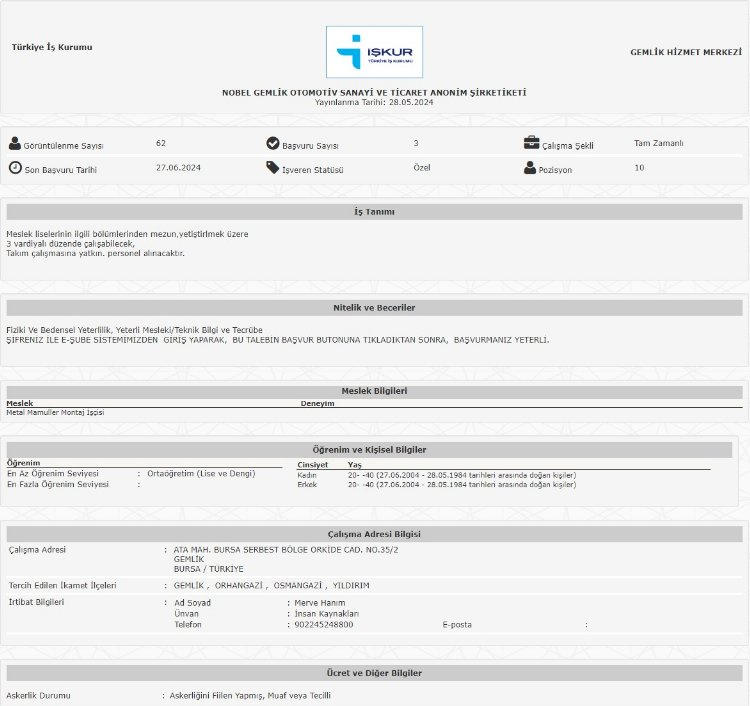Image resolution: width=750 pixels, height=706 pixels.
Task: Click the briefcase icon beside Çalışma Şekli
Action: coord(531,143)
